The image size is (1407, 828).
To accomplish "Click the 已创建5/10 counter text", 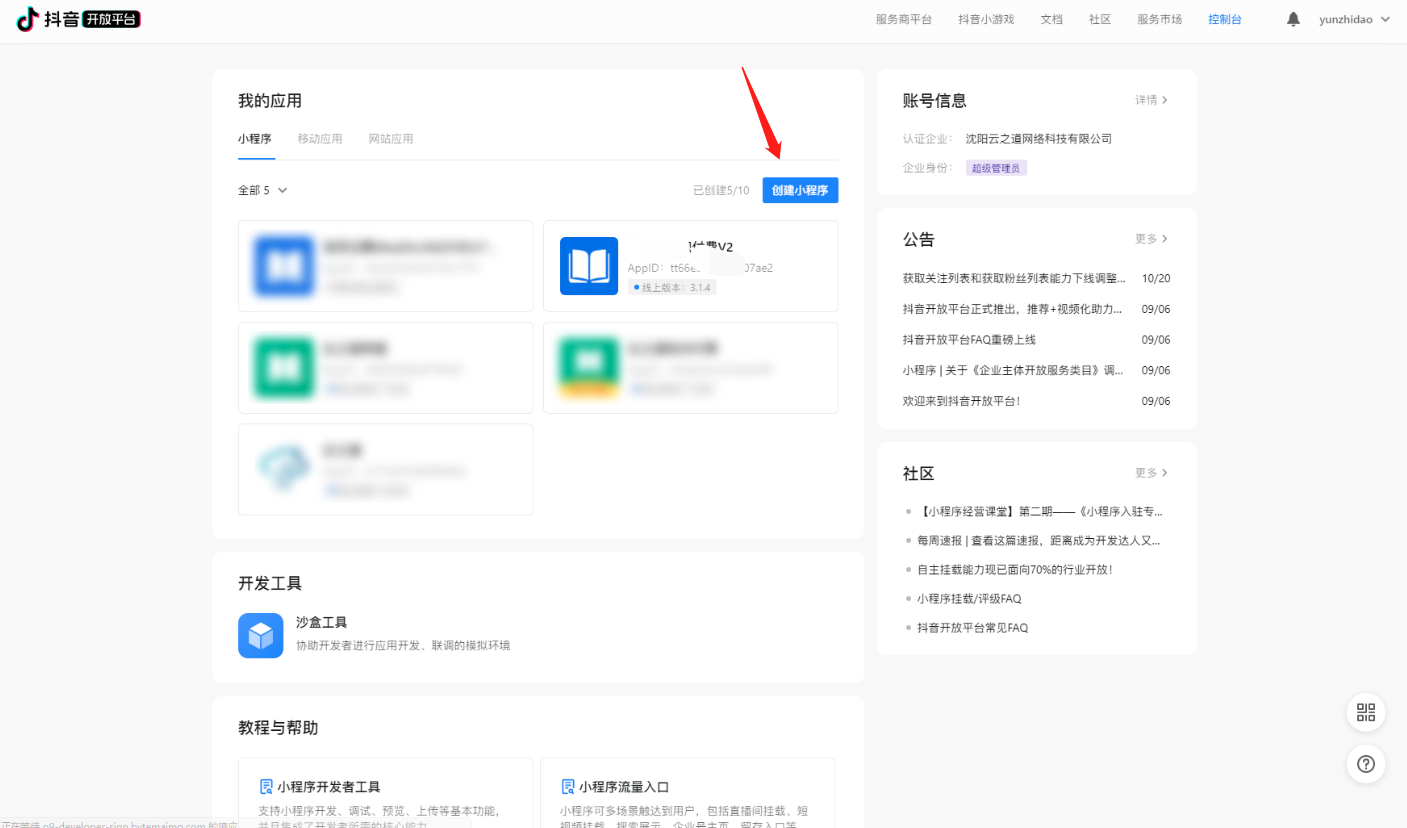I will [721, 190].
